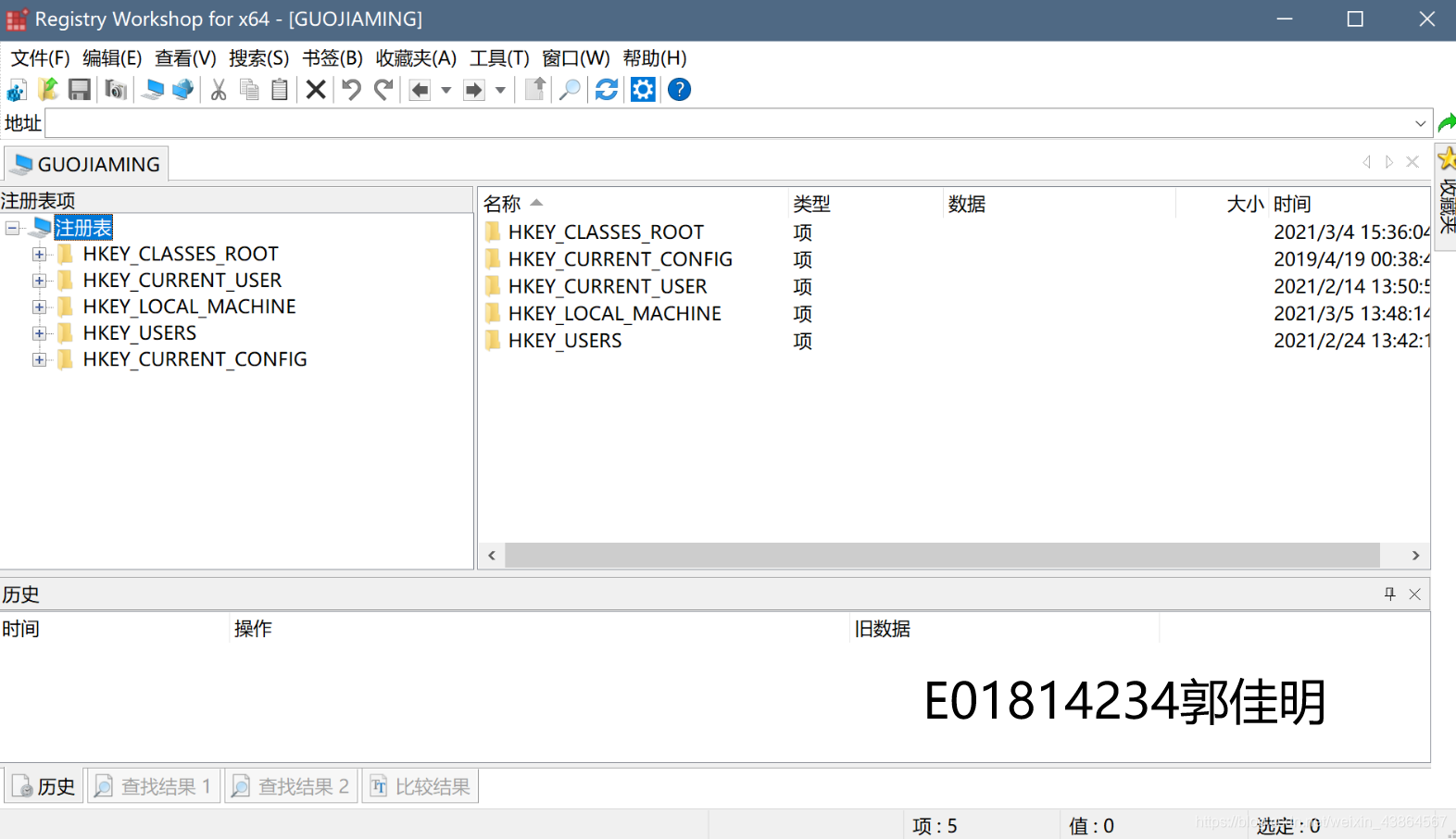Open the 查看(V) menu
The width and height of the screenshot is (1456, 839).
click(185, 58)
